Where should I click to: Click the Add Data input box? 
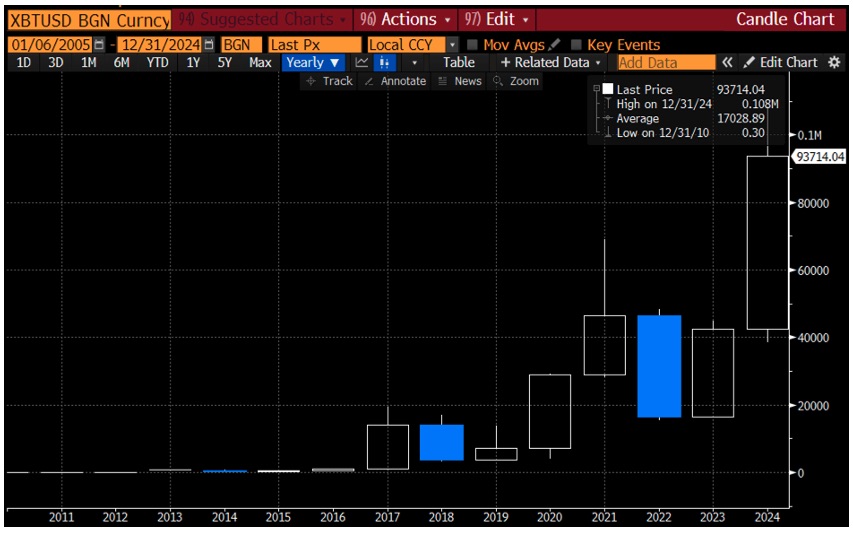666,63
